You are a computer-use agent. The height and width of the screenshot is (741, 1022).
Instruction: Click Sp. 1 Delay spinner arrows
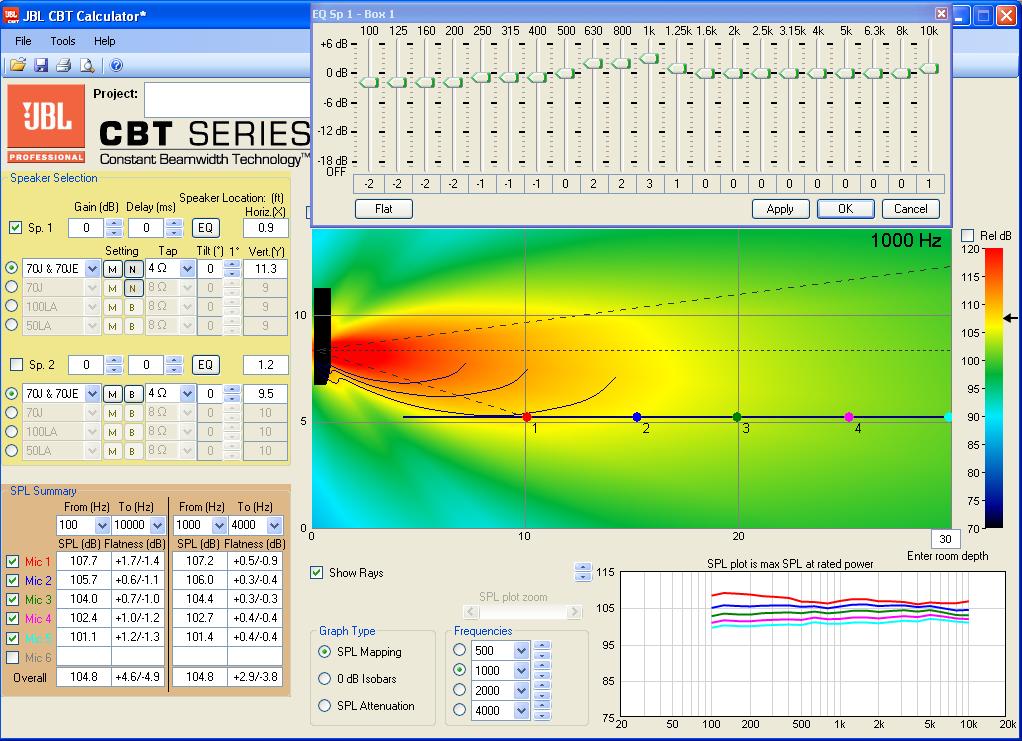pyautogui.click(x=174, y=228)
